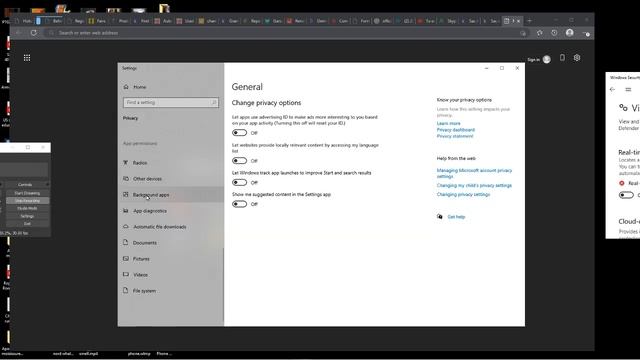Open the browser favorites star icon

pos(540,33)
